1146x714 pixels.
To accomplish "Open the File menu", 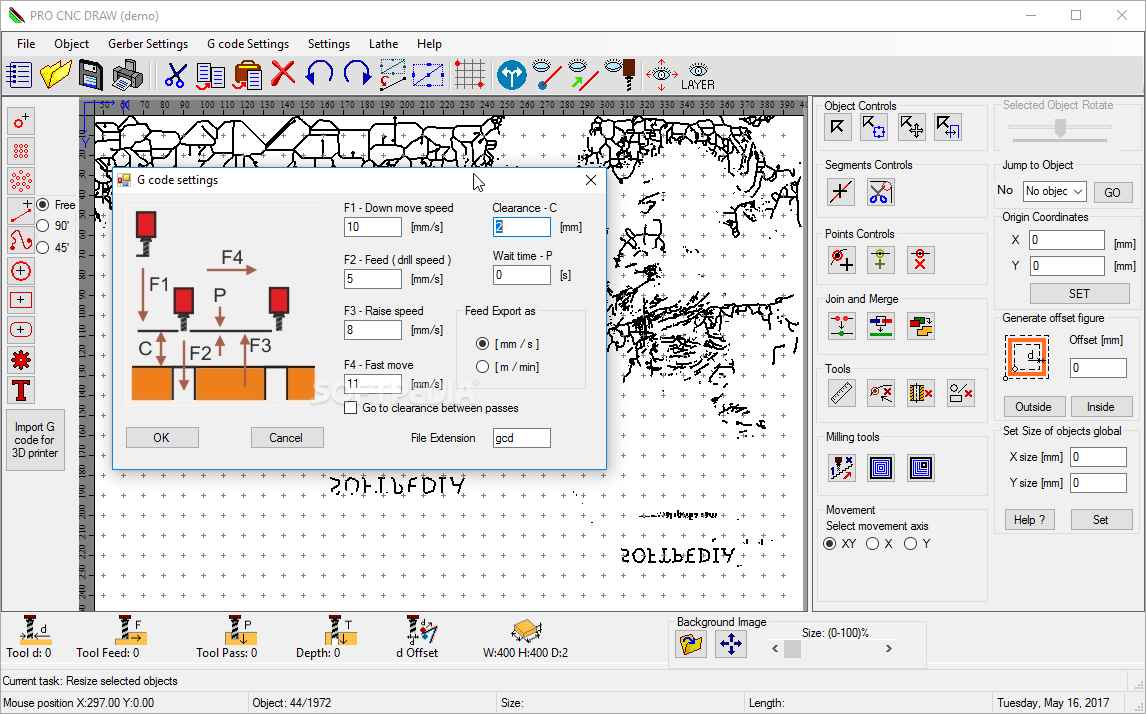I will coord(26,44).
